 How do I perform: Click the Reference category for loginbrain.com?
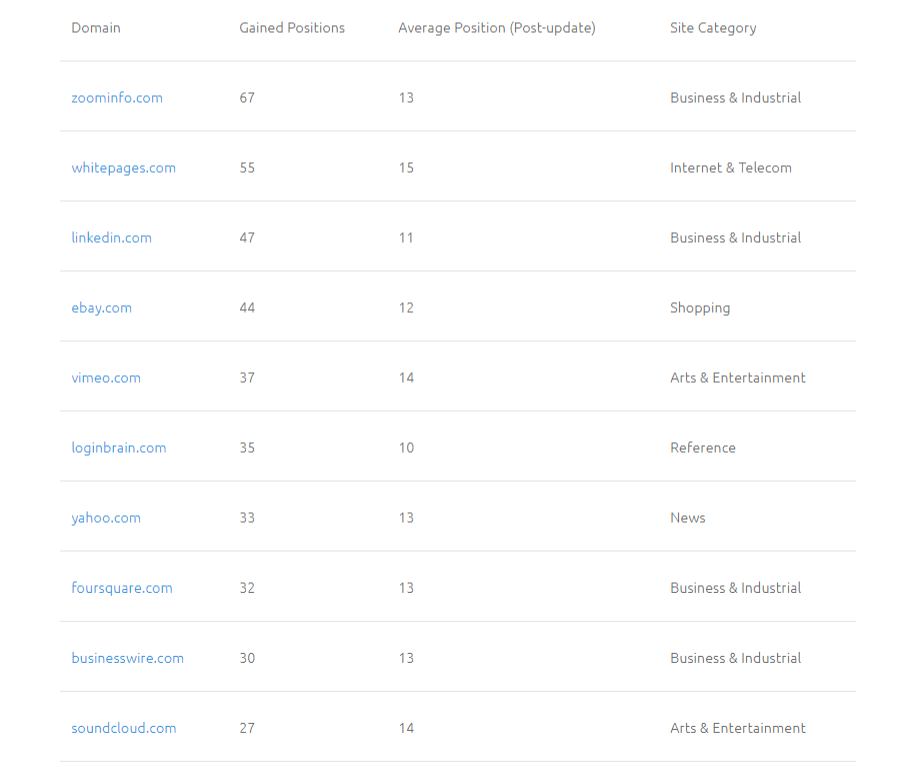click(703, 448)
